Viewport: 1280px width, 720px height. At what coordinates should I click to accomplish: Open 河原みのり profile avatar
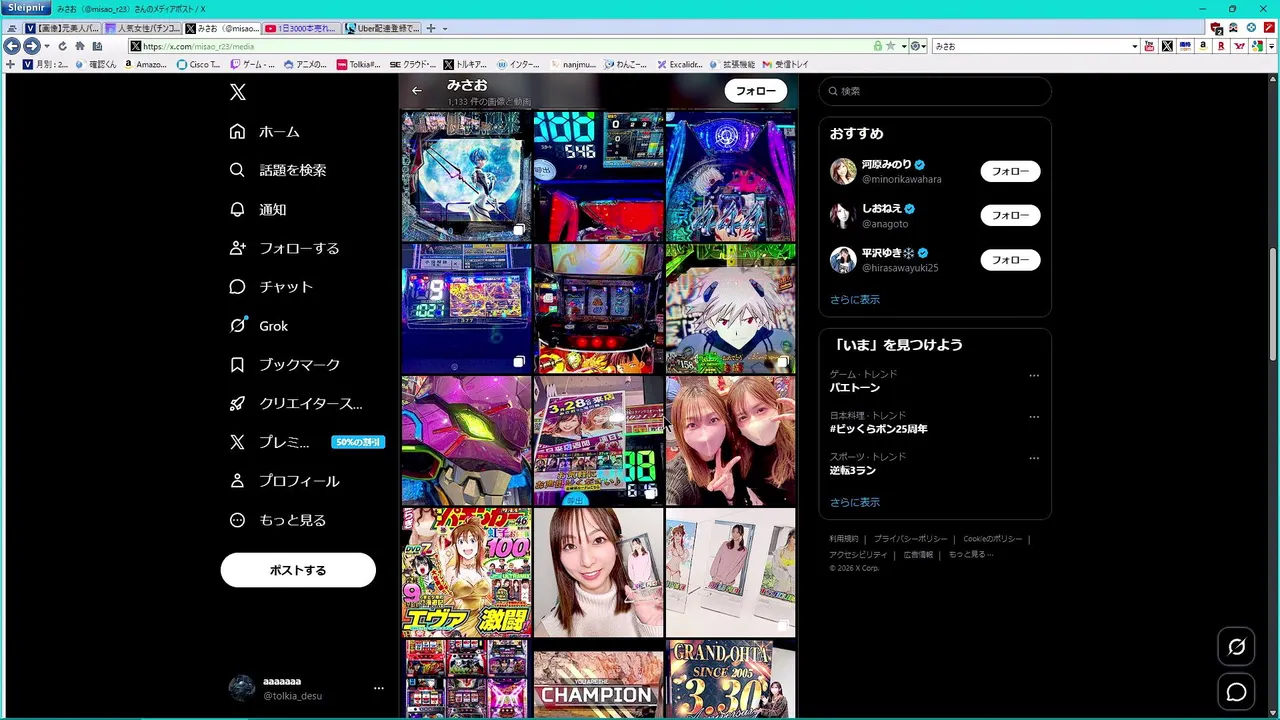[x=843, y=171]
